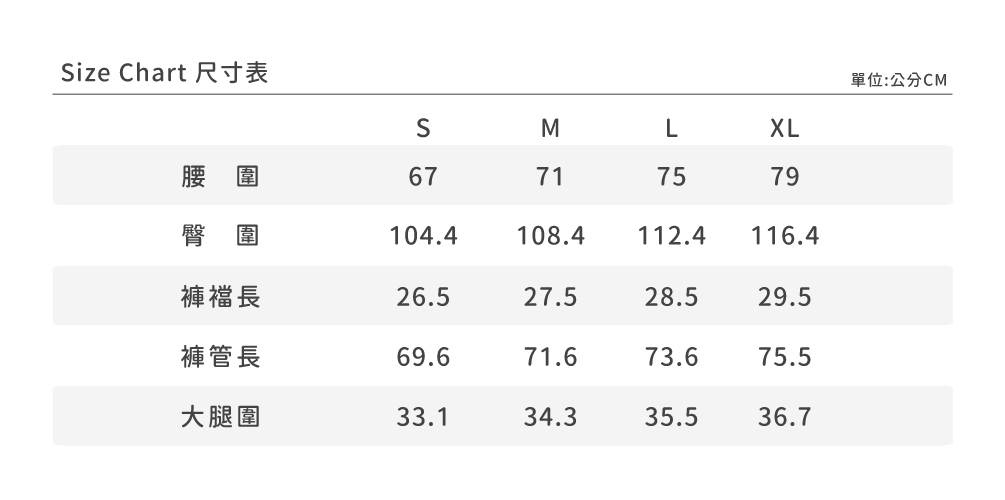Click the waist value 67 for S
Screen dimensions: 1005x500
[x=424, y=177]
